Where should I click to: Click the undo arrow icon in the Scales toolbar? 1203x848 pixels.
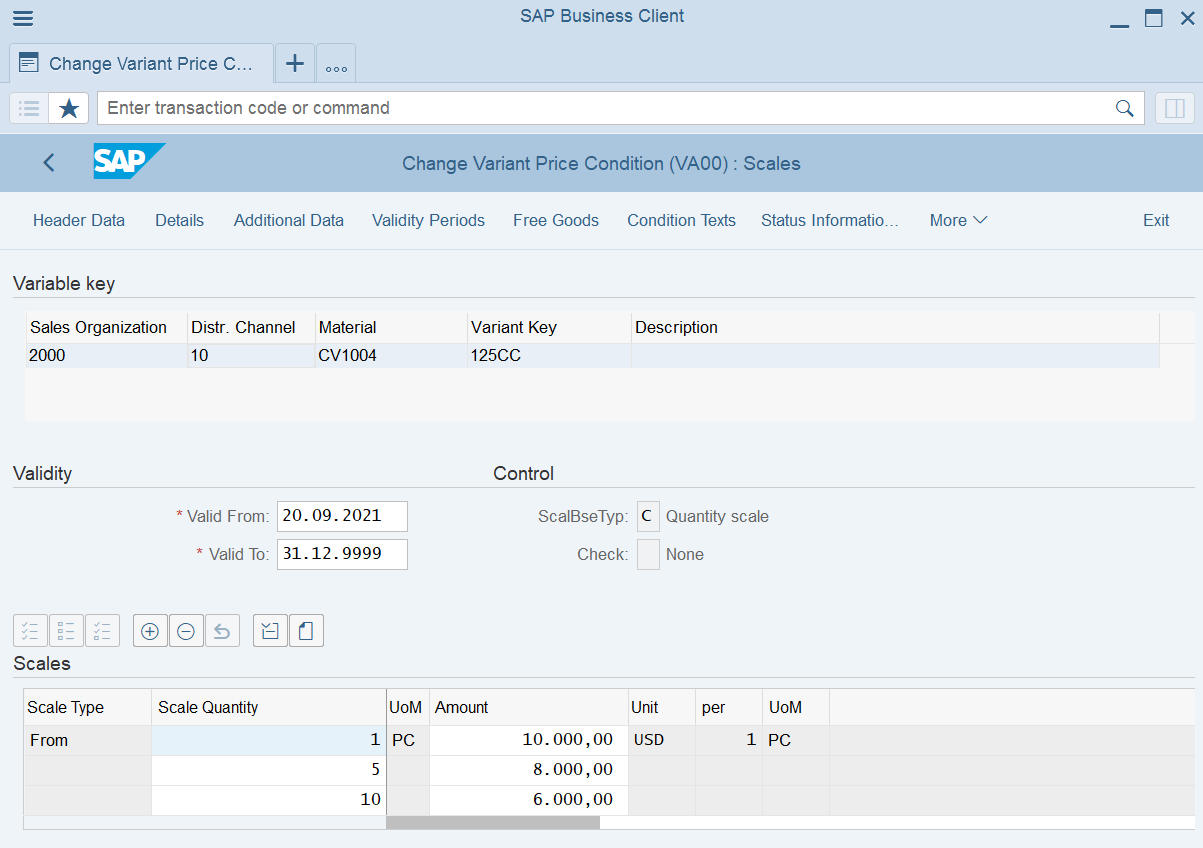[x=222, y=631]
